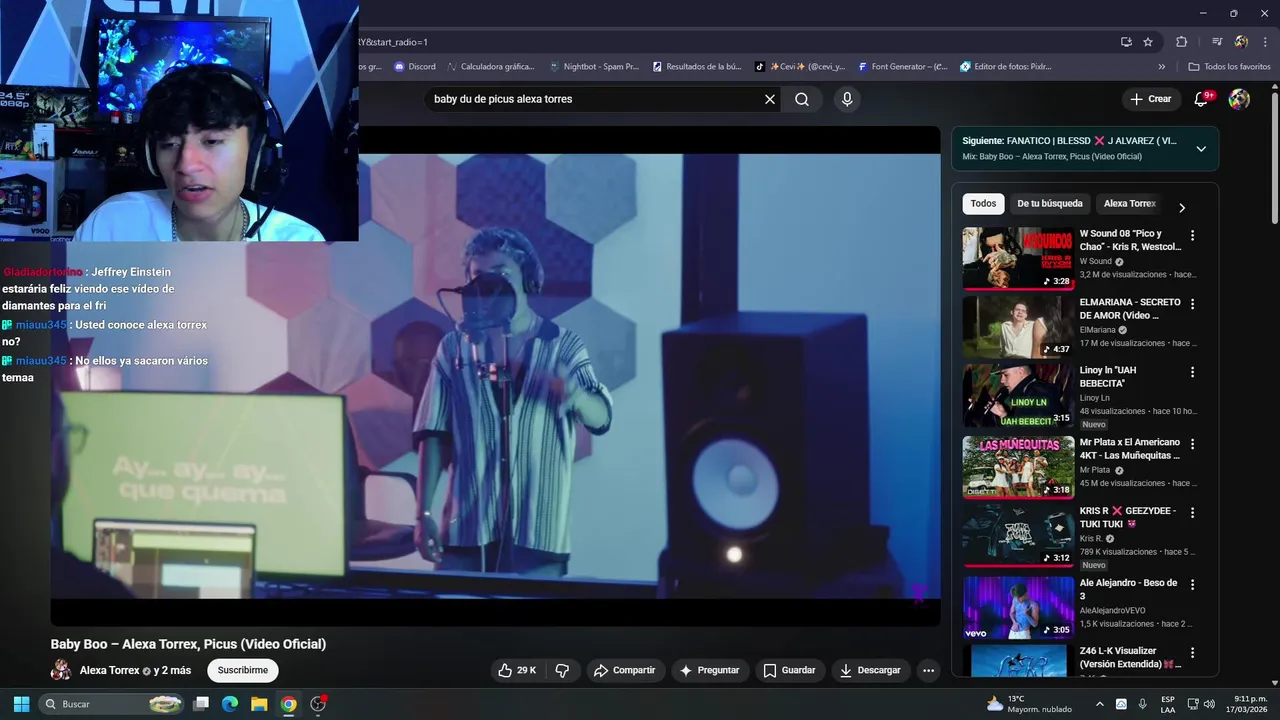Open Windows Start menu
This screenshot has height=720, width=1280.
pyautogui.click(x=21, y=704)
